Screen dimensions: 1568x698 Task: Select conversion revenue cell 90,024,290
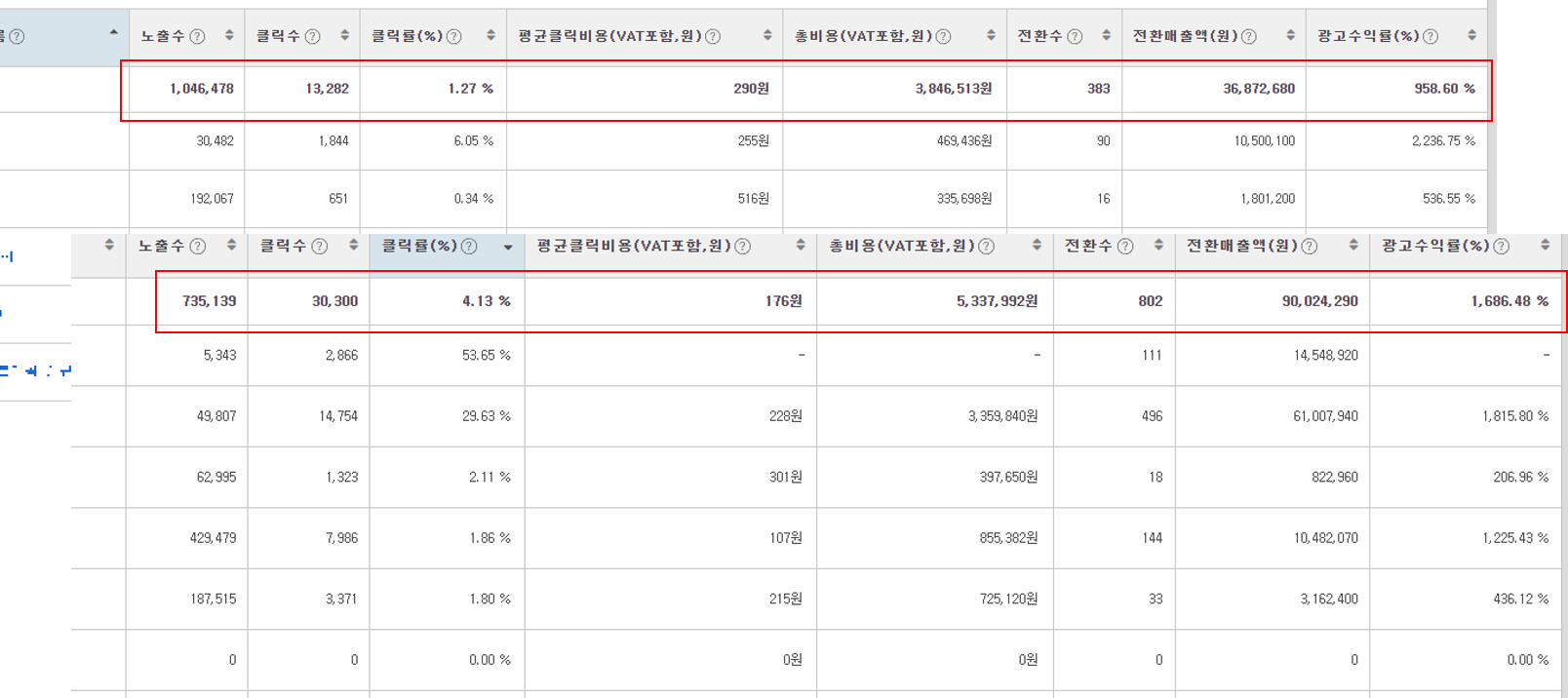pos(1319,301)
